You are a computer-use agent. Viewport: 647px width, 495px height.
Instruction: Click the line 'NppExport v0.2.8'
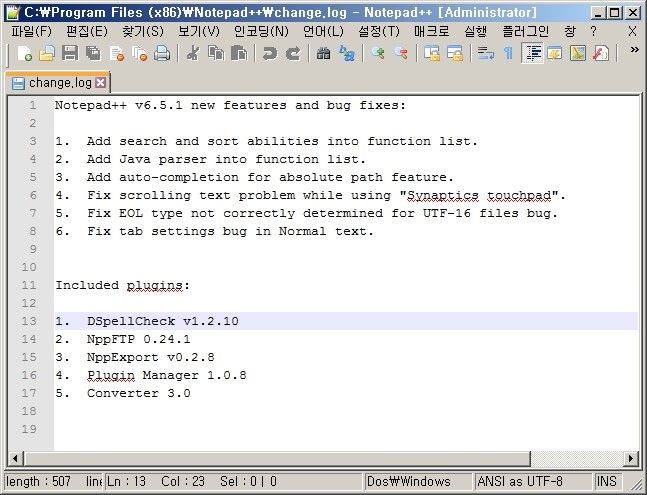pos(151,357)
